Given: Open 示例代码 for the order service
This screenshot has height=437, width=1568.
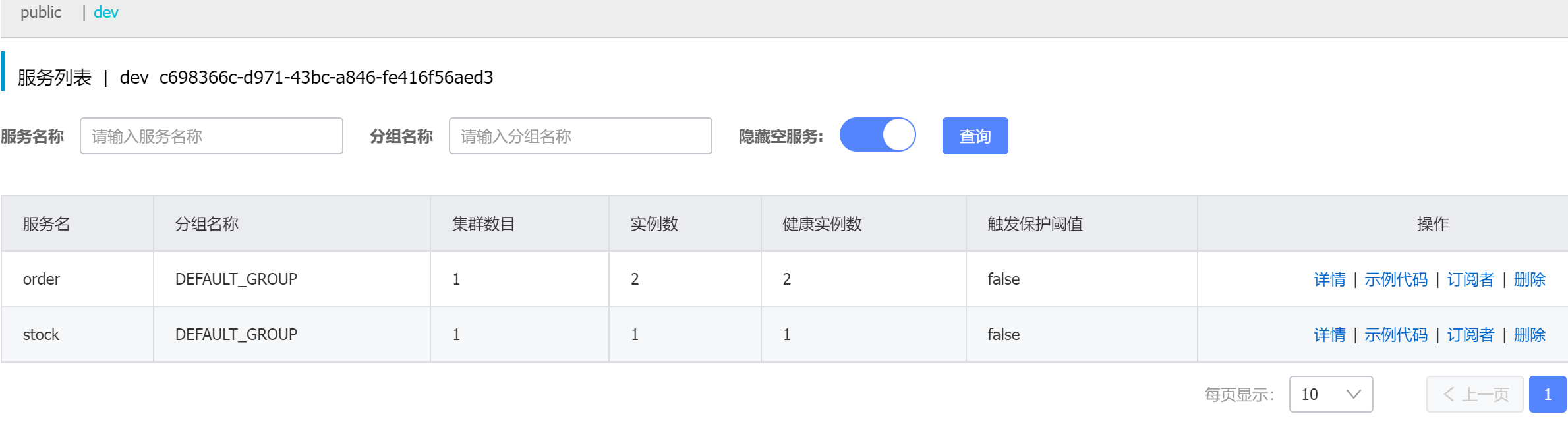Looking at the screenshot, I should click(x=1396, y=279).
